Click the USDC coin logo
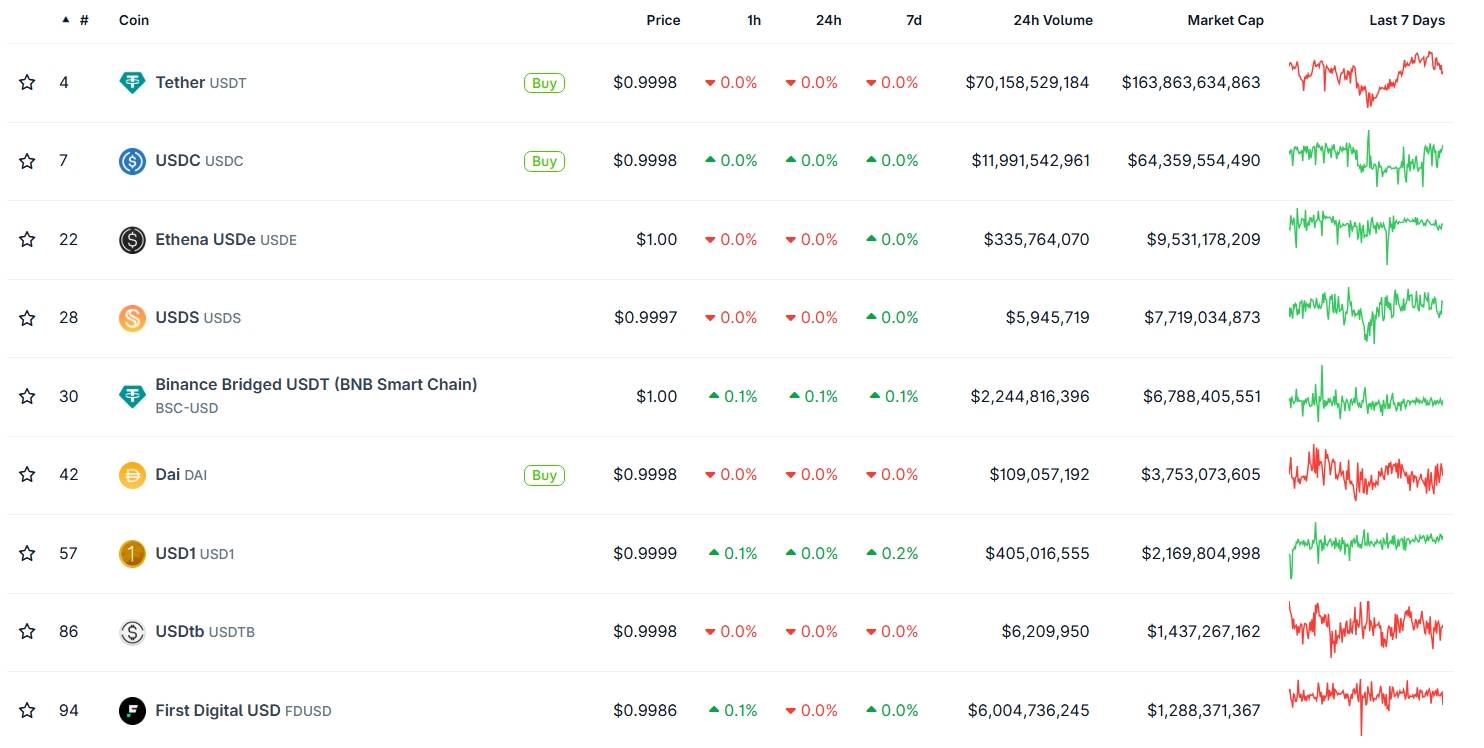Viewport: 1484px width, 748px height. [x=132, y=161]
